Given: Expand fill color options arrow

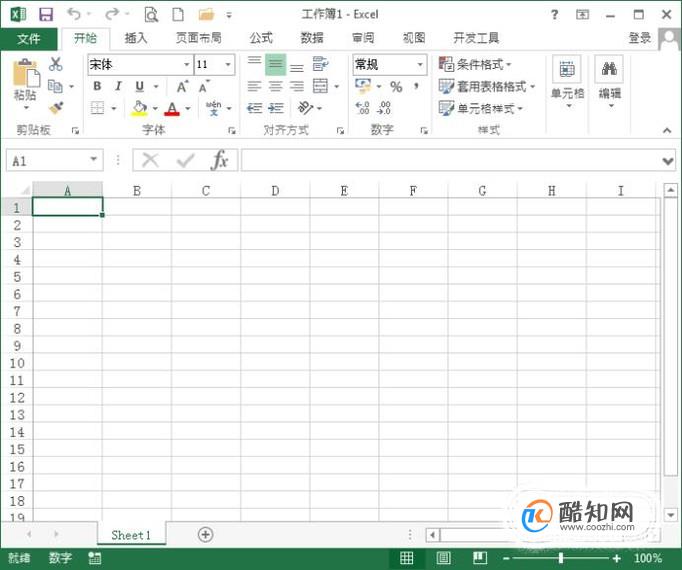Looking at the screenshot, I should [x=155, y=108].
